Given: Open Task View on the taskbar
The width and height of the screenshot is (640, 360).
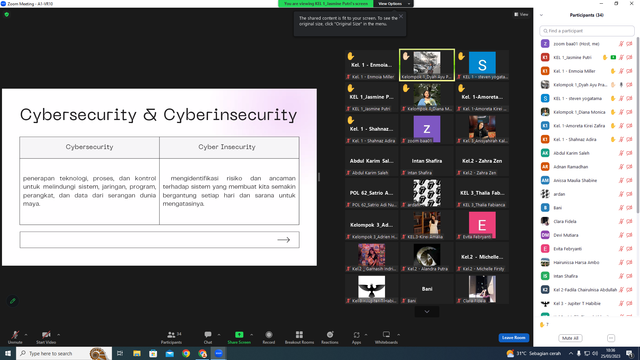Looking at the screenshot, I should click(120, 353).
